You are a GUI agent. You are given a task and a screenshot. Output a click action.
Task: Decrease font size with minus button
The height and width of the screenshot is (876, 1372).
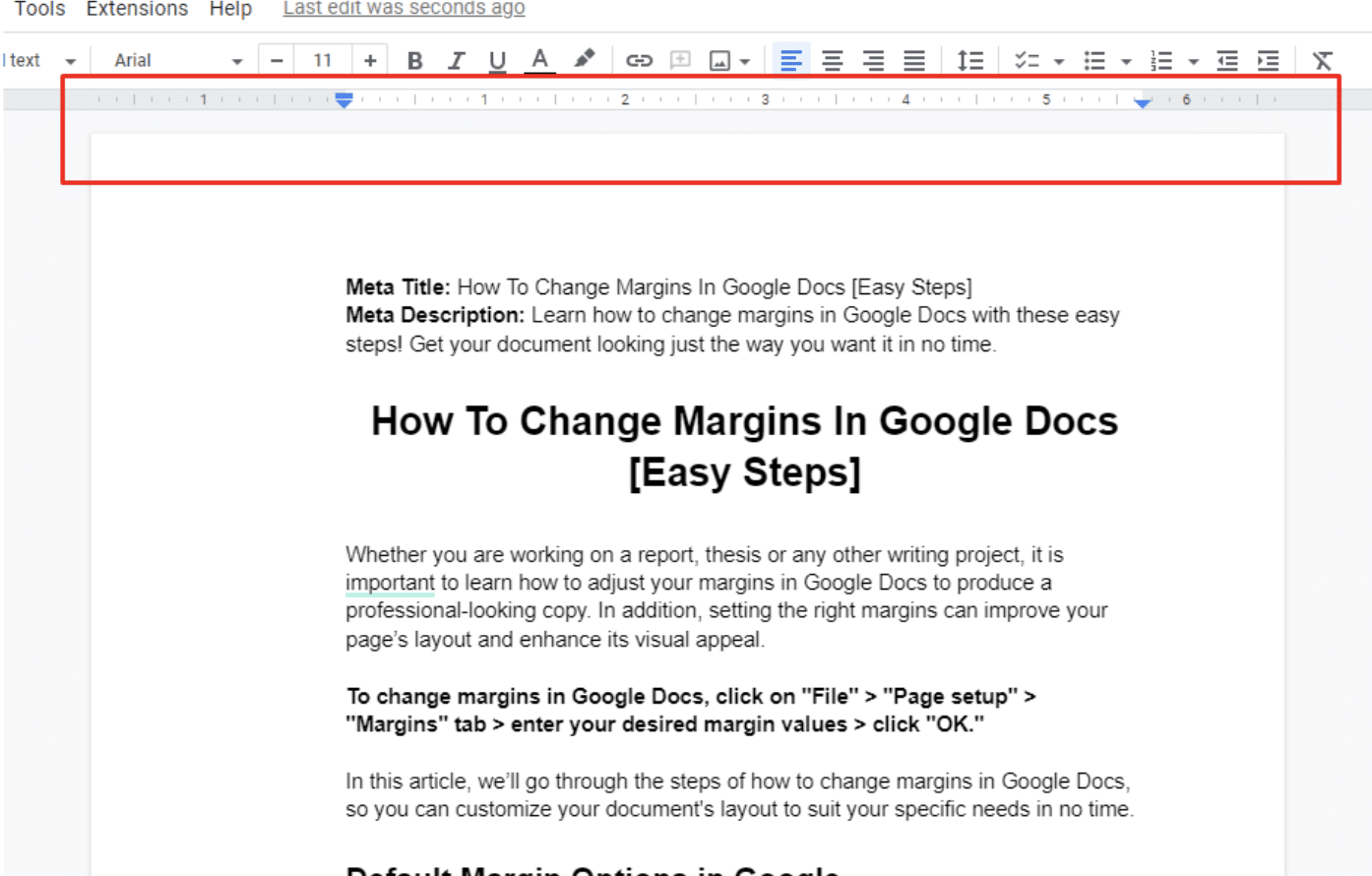(277, 61)
